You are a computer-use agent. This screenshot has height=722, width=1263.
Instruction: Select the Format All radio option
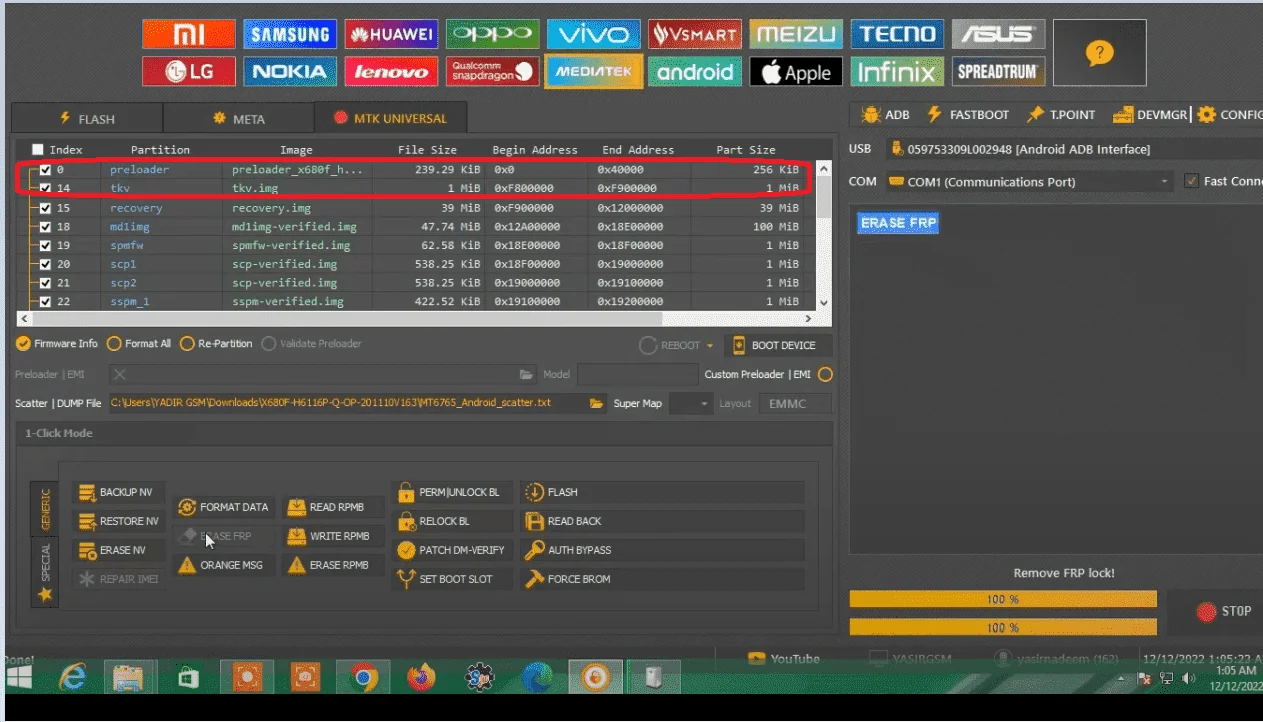[139, 343]
